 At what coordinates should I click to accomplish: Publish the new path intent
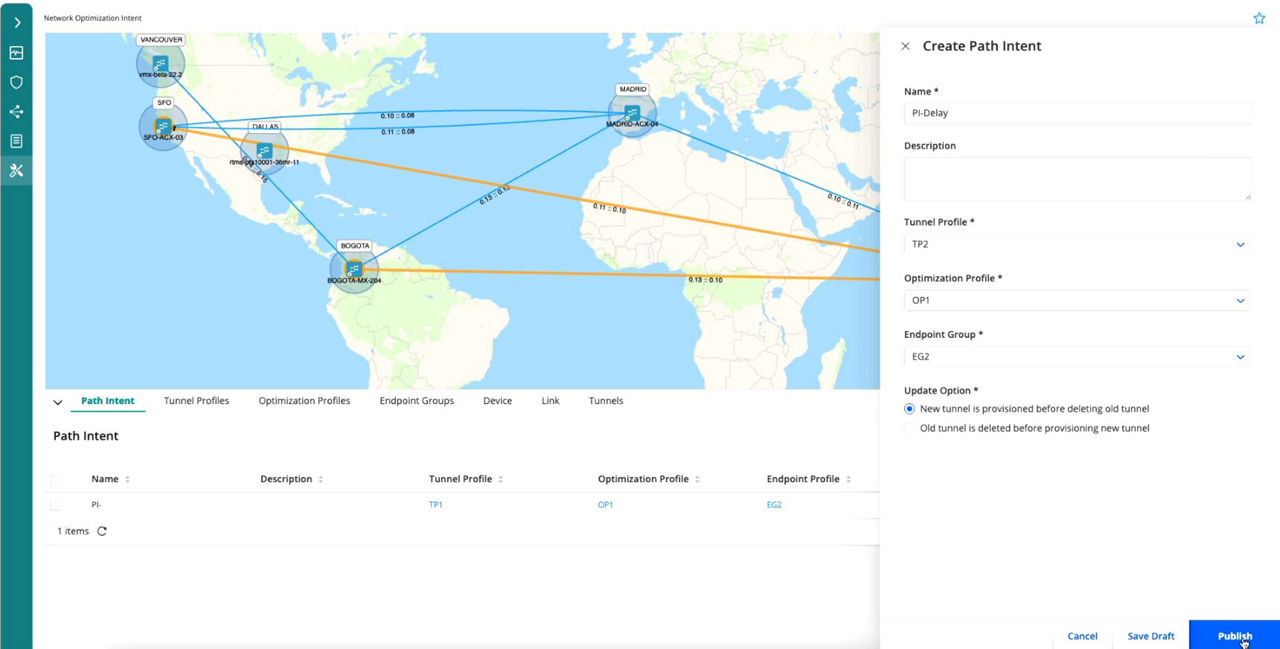click(1235, 636)
